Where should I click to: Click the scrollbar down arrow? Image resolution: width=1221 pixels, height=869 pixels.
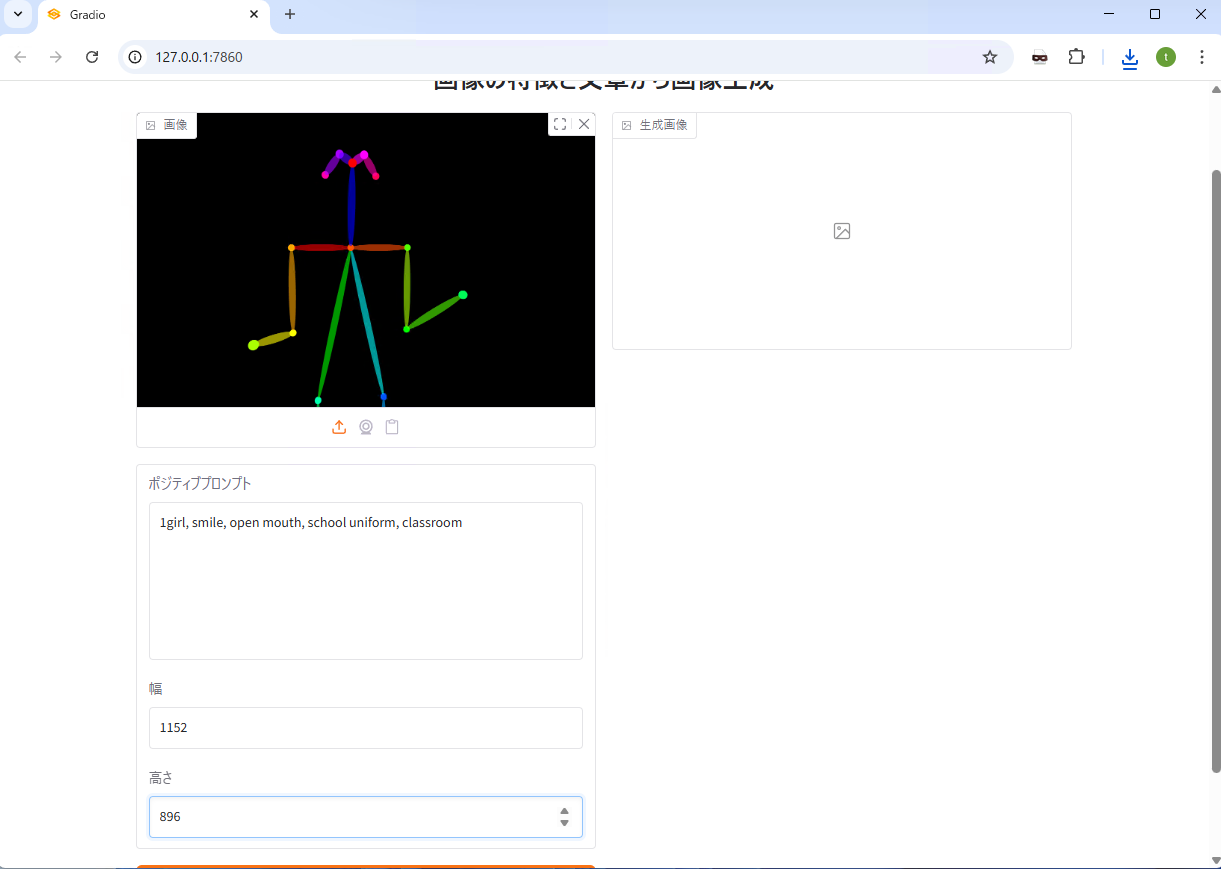tap(1216, 861)
